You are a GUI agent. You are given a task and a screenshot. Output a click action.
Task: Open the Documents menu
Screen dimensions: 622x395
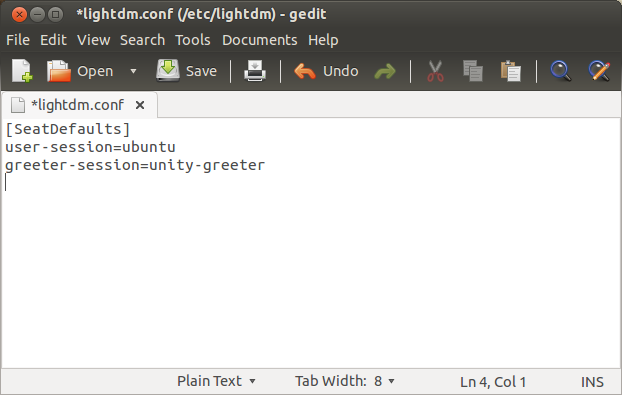[x=259, y=40]
